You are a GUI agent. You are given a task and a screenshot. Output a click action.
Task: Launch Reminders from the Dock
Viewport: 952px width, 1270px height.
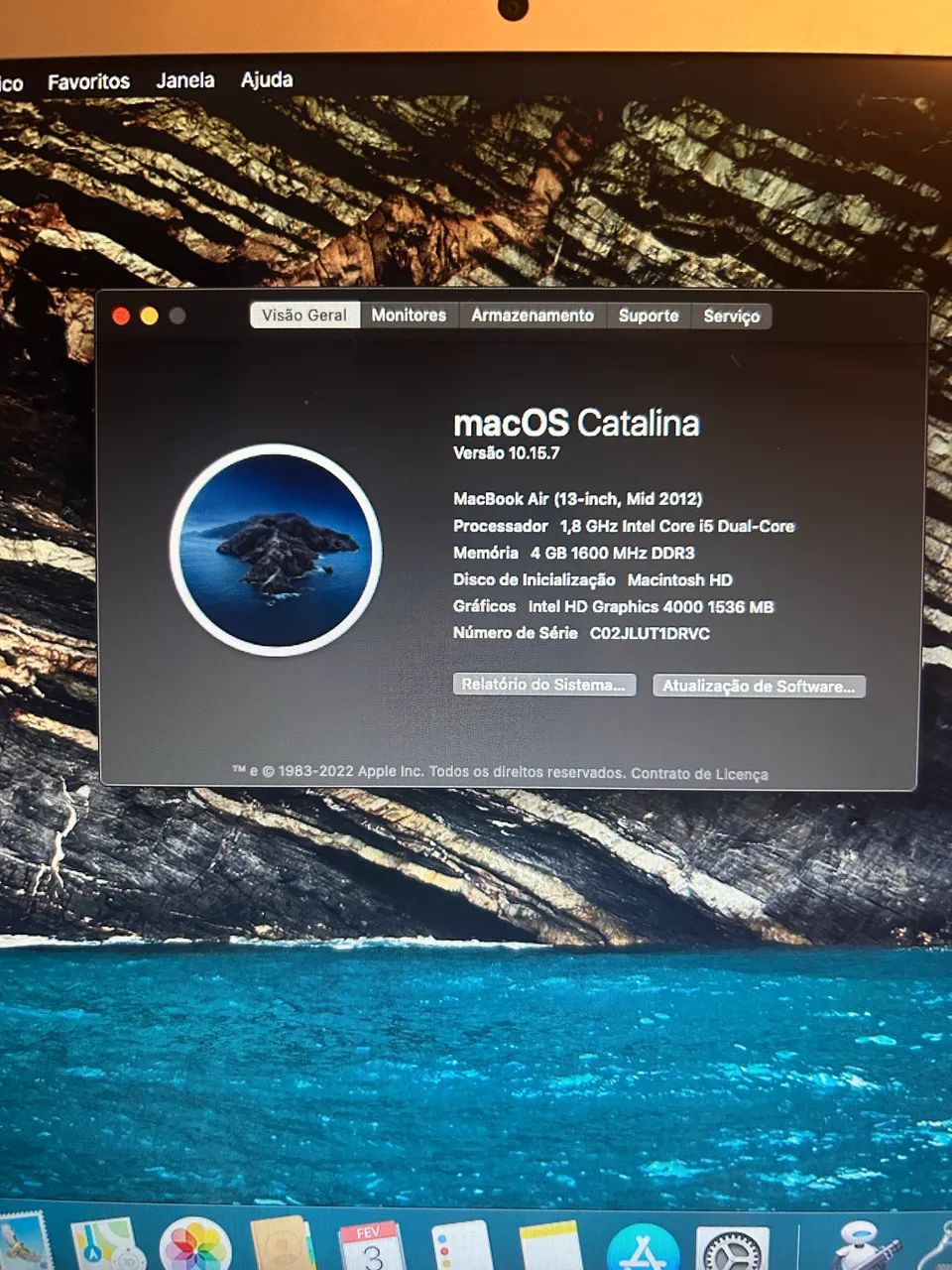[462, 1246]
